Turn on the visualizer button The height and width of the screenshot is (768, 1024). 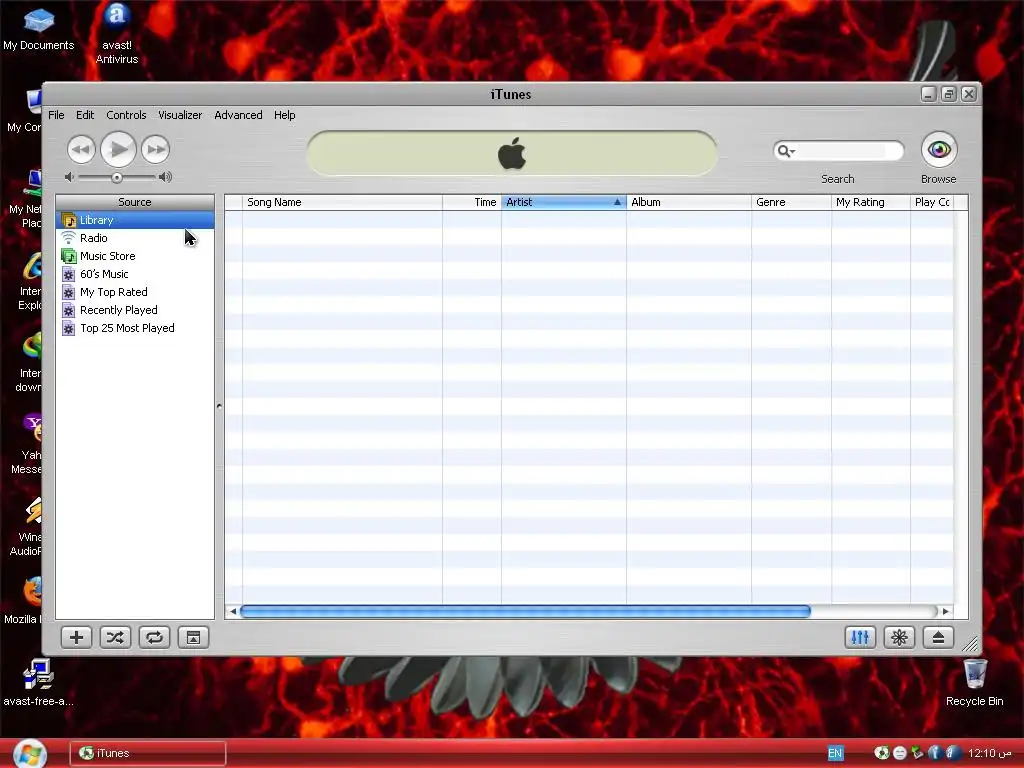coord(899,637)
